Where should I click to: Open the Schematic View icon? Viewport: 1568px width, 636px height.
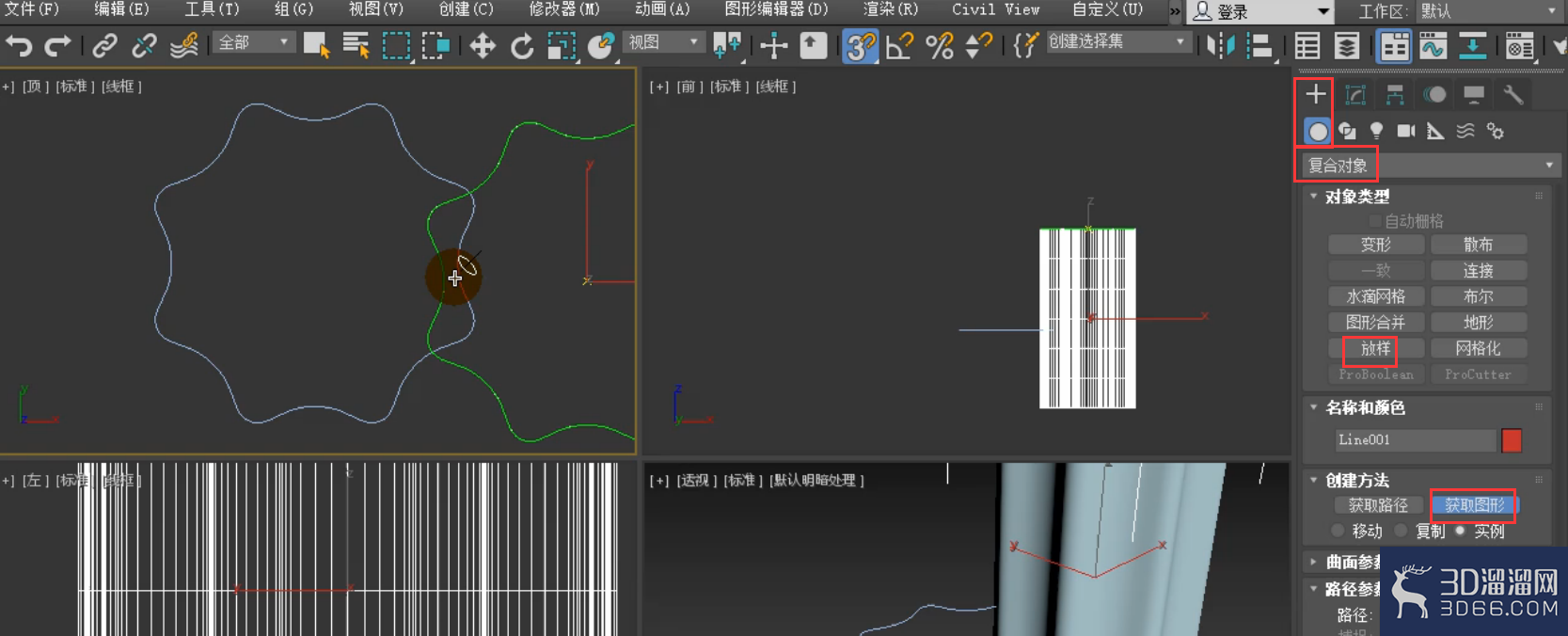tap(1472, 45)
